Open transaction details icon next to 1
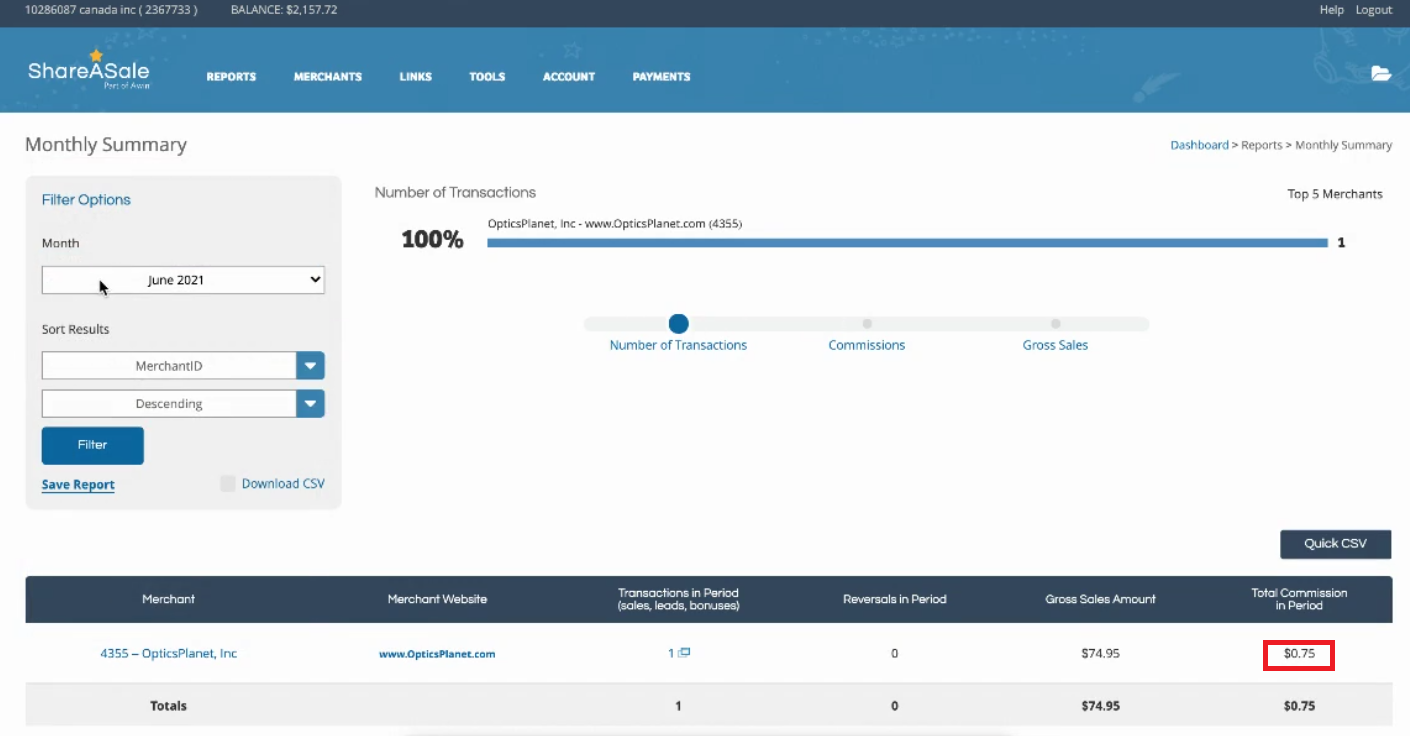 coord(685,653)
